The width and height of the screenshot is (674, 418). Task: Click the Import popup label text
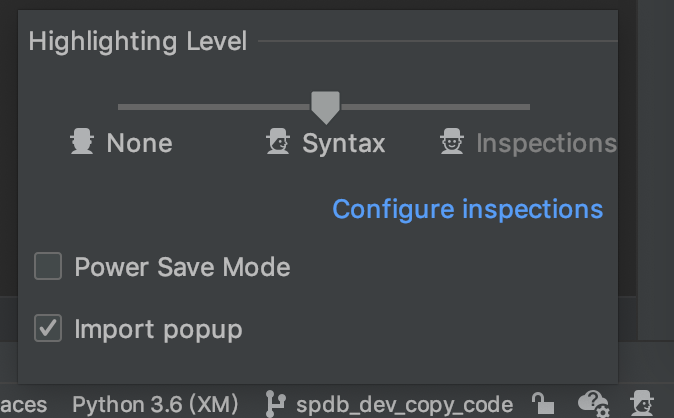(x=158, y=328)
